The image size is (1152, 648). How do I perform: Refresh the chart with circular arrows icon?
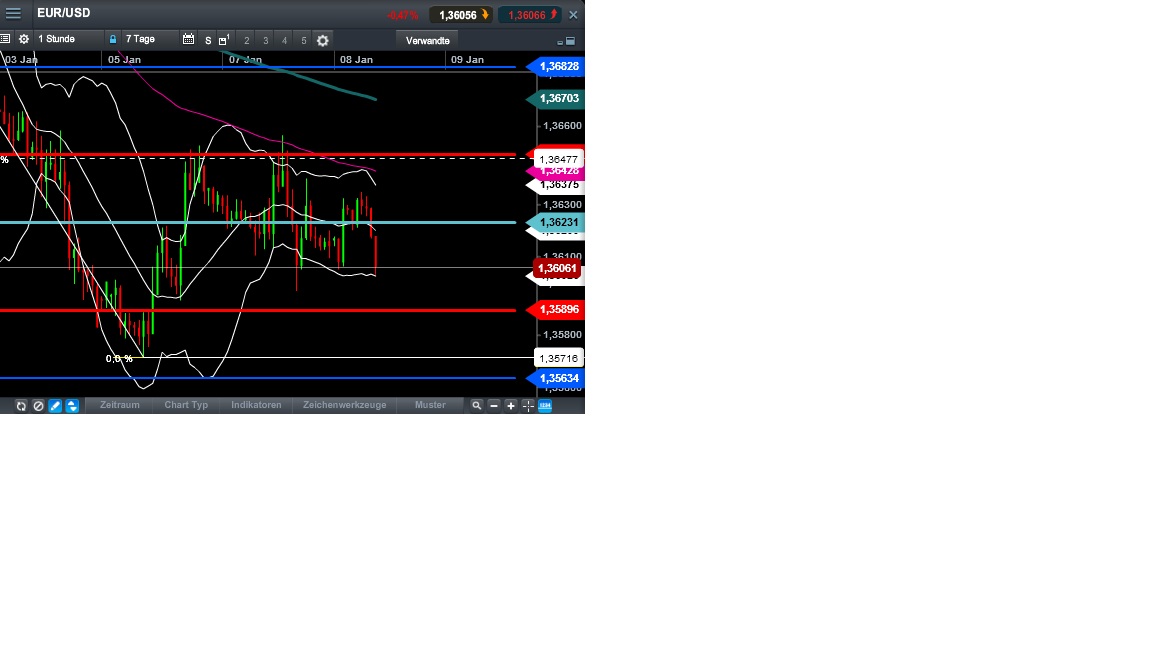point(20,405)
